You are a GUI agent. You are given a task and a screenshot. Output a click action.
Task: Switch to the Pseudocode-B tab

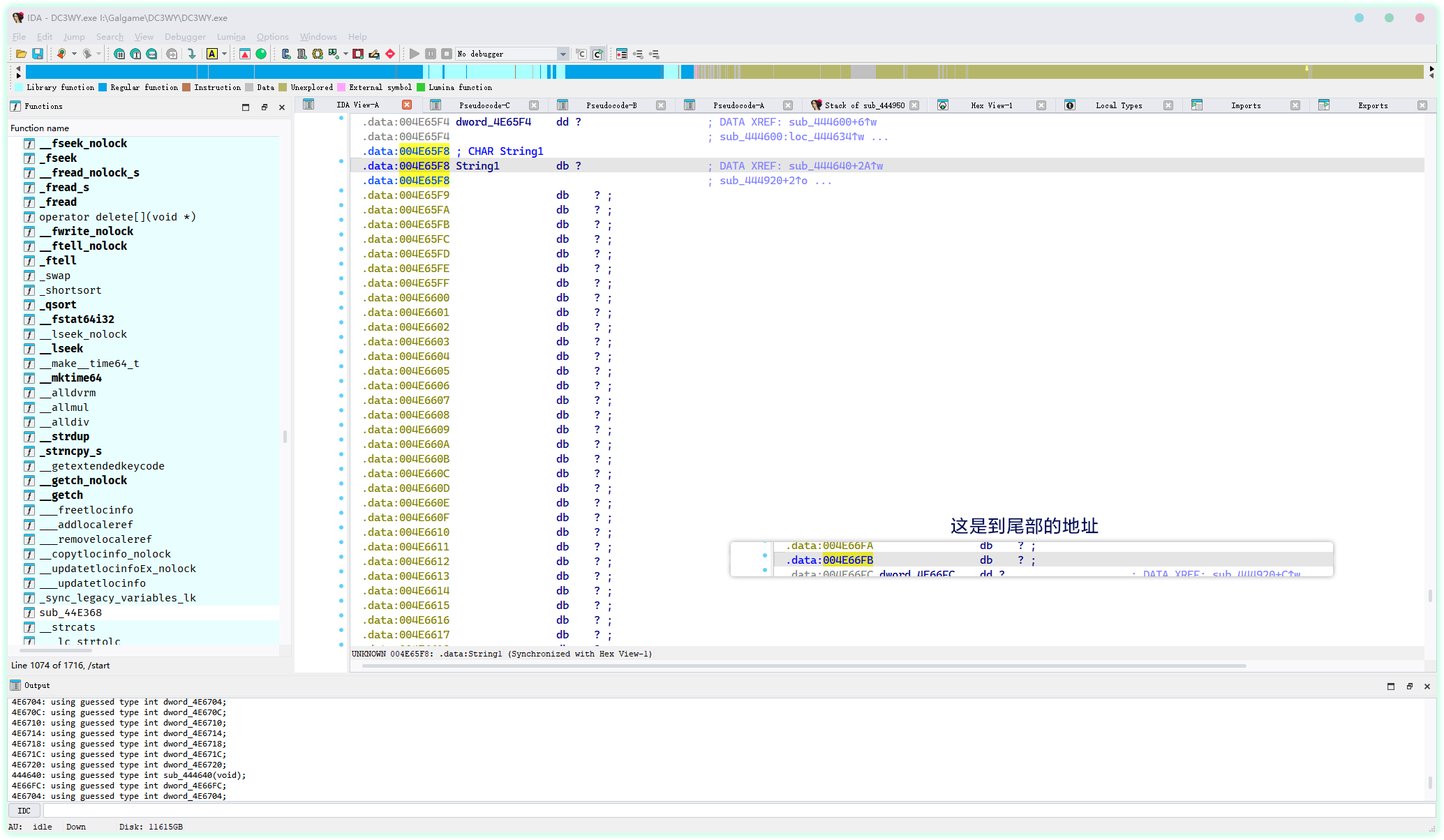coord(611,105)
